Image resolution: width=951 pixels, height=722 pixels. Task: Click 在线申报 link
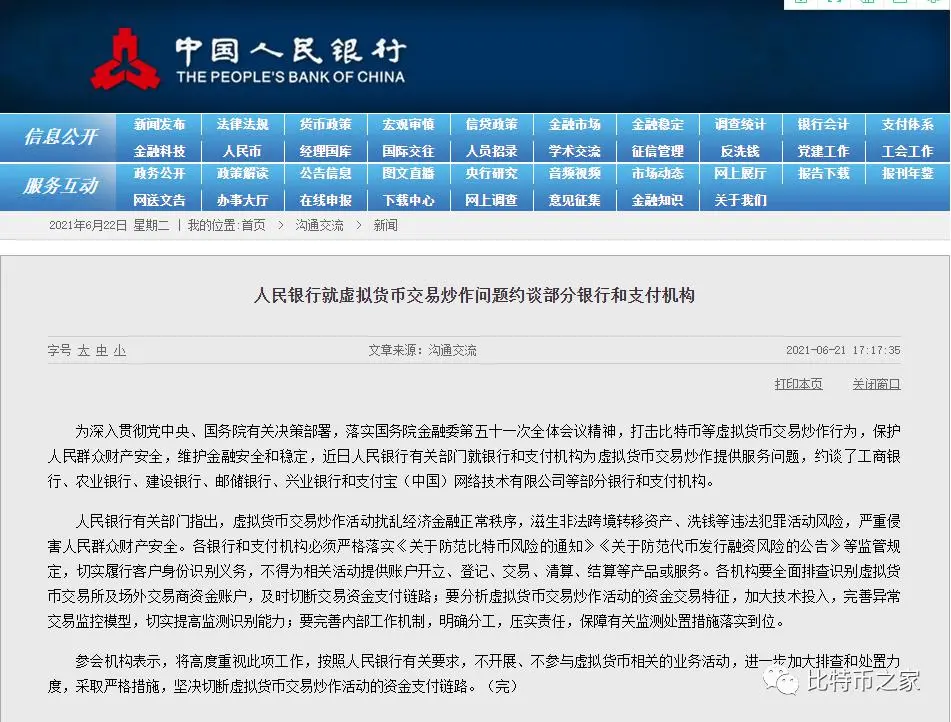tap(325, 200)
